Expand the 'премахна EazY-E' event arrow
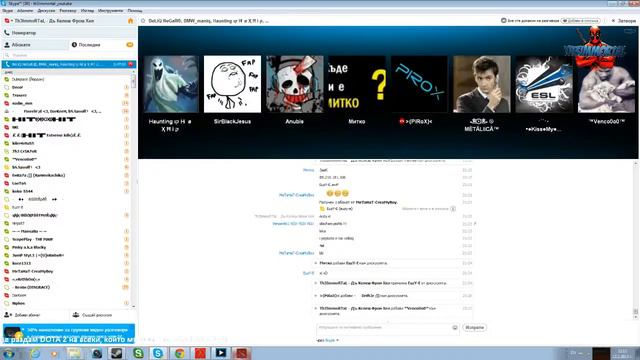This screenshot has height=360, width=640. pyautogui.click(x=316, y=283)
